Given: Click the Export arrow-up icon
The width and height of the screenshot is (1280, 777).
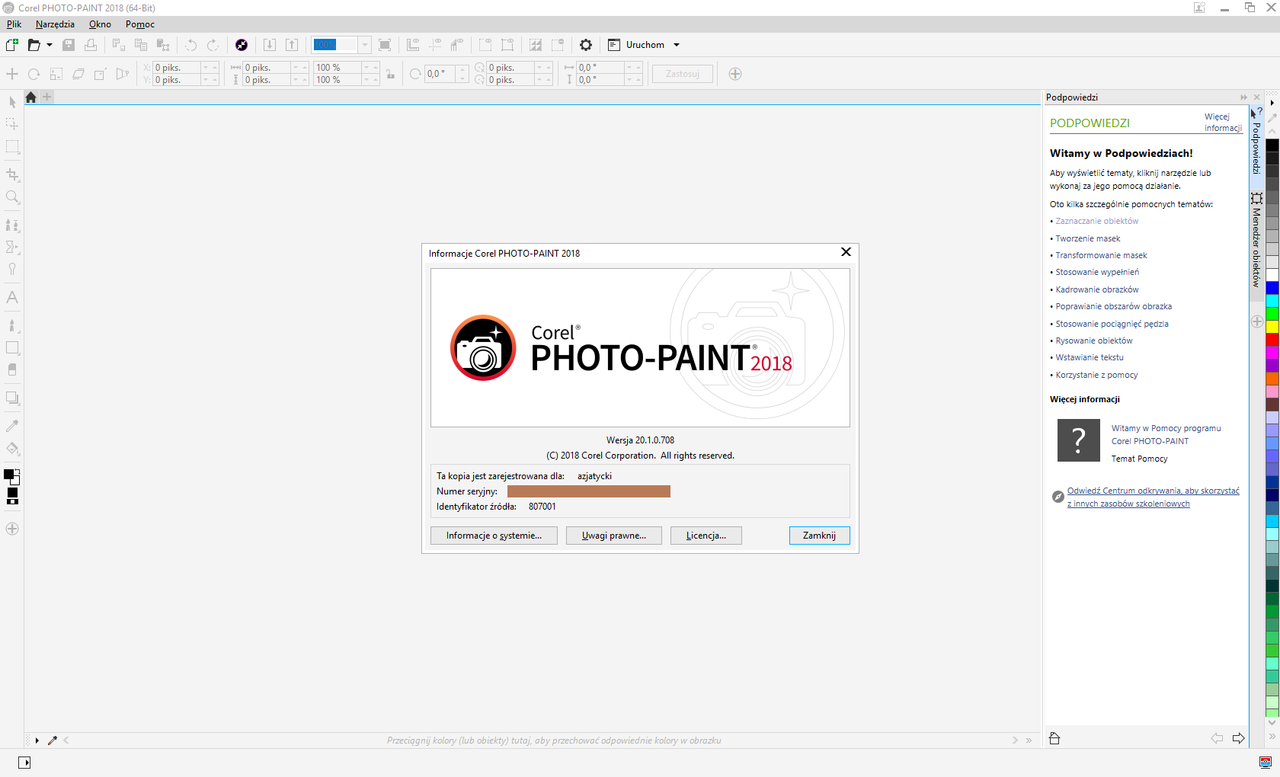Looking at the screenshot, I should [x=292, y=45].
